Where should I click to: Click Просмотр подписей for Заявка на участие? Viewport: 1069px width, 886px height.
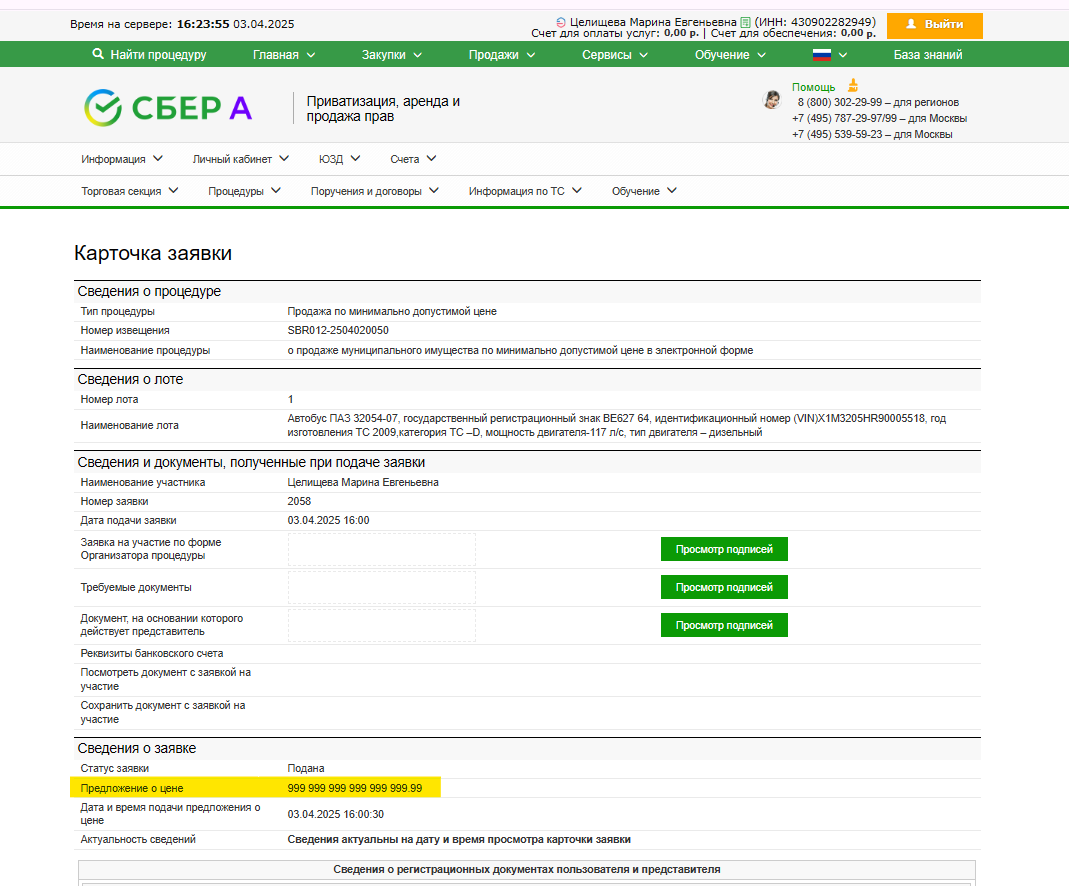(724, 549)
